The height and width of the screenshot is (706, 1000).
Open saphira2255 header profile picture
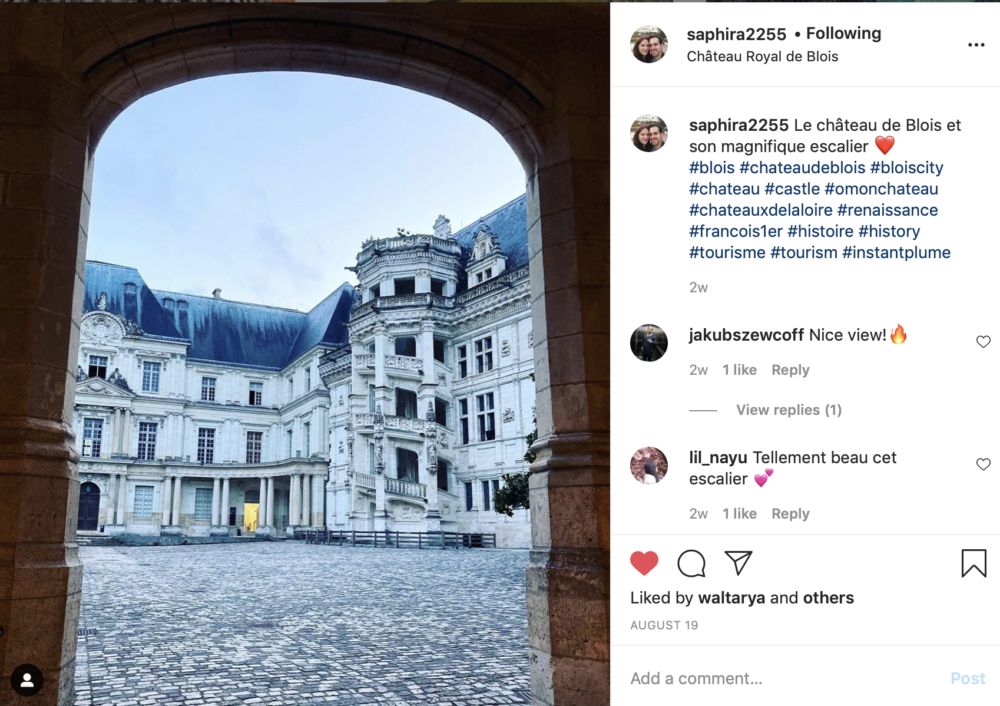(649, 44)
